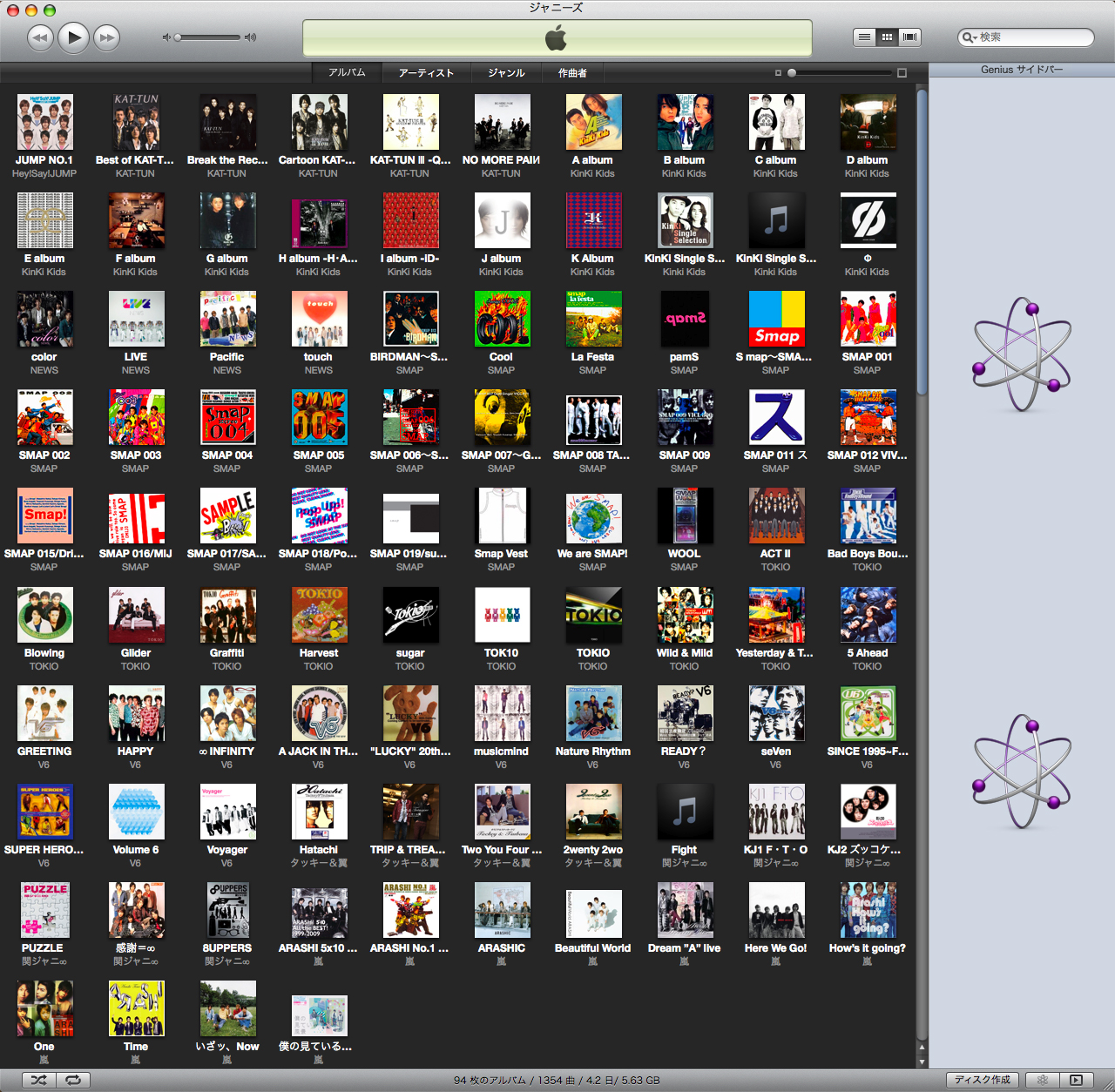Select the J album cover
This screenshot has width=1115, height=1092.
click(x=502, y=220)
